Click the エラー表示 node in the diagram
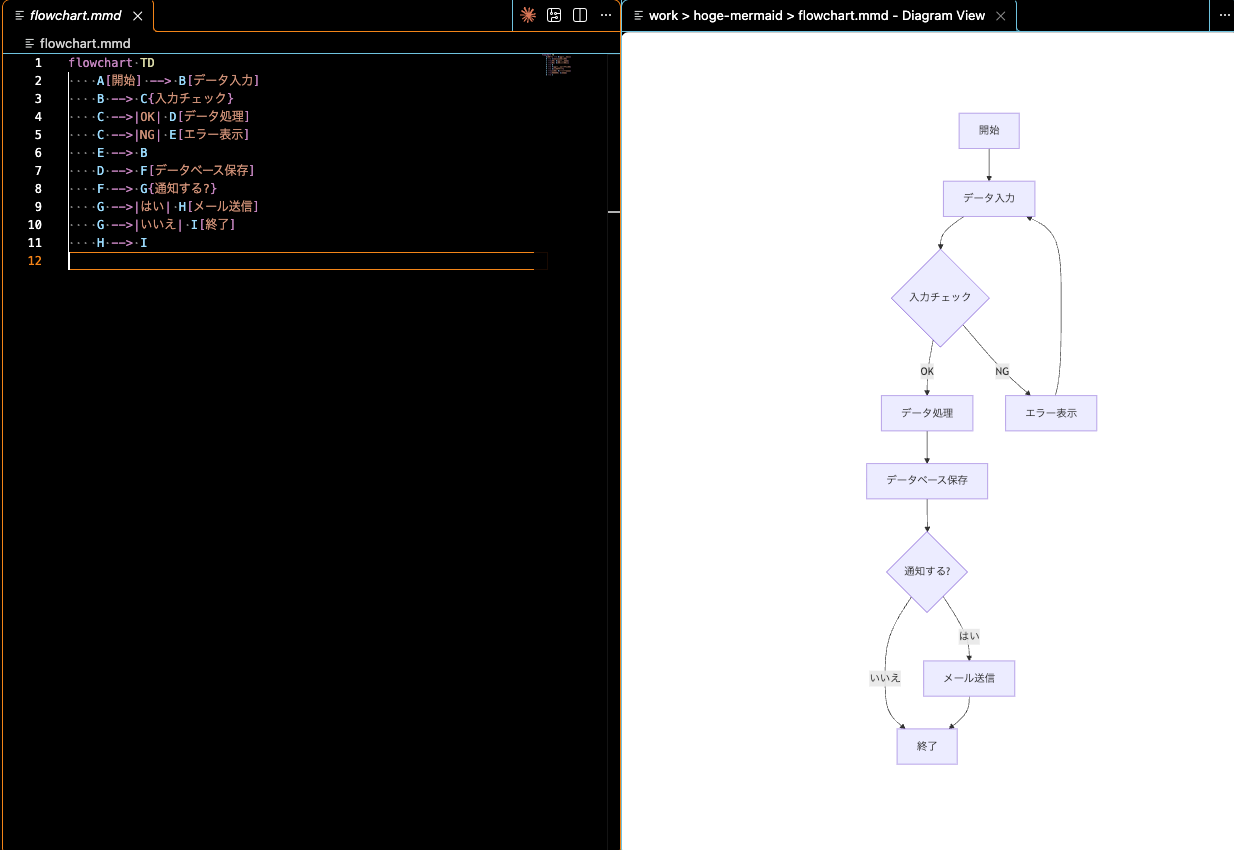The image size is (1234, 850). [x=1051, y=413]
